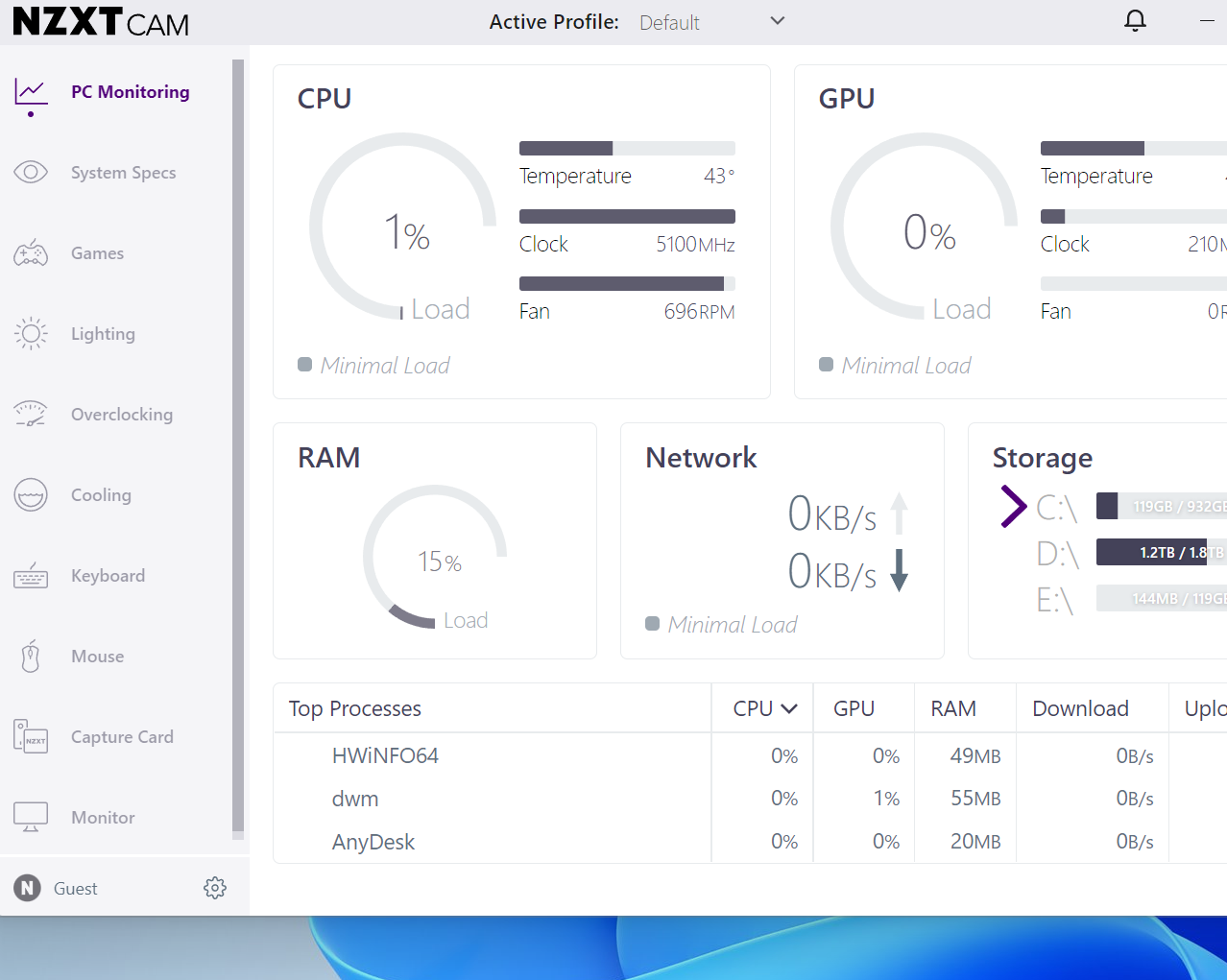Select the Lighting sun icon
1227x980 pixels.
click(x=31, y=334)
